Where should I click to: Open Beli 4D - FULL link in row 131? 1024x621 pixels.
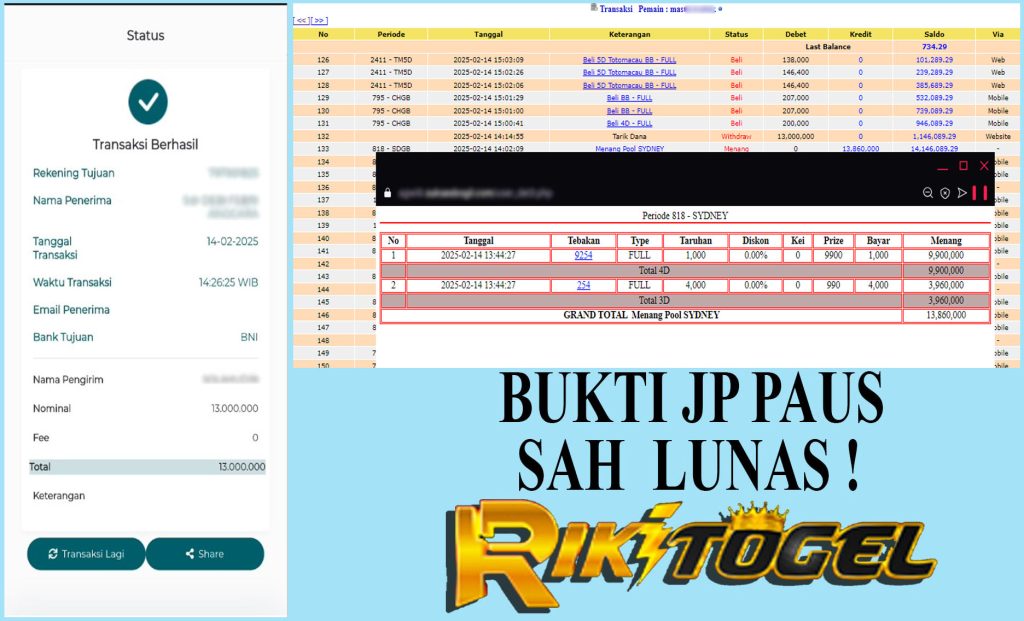[x=629, y=123]
